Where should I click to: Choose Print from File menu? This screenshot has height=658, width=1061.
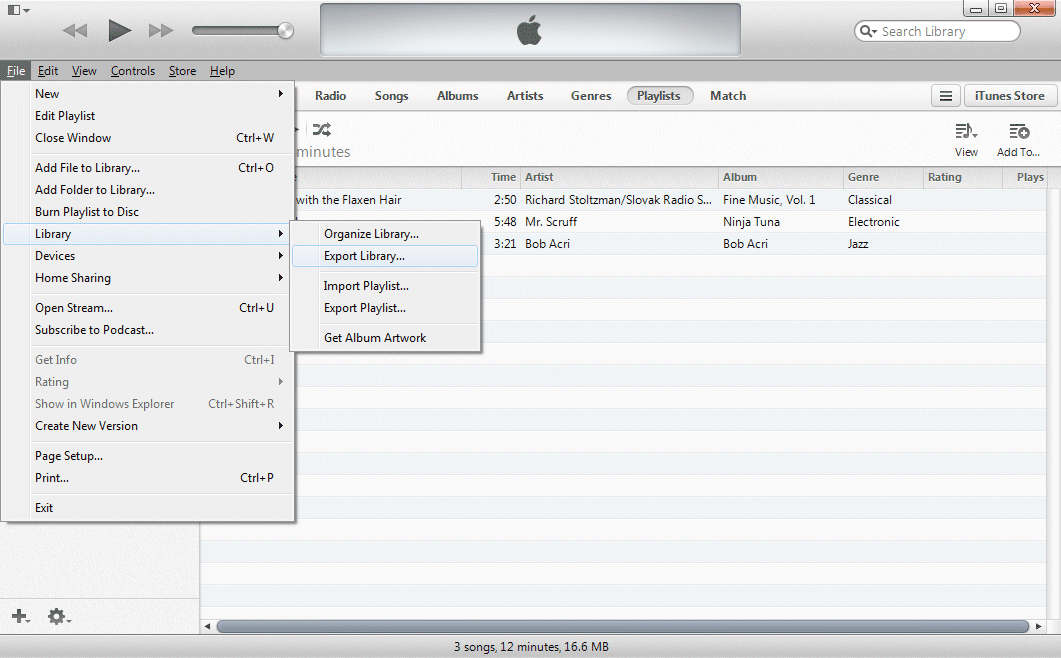coord(148,478)
